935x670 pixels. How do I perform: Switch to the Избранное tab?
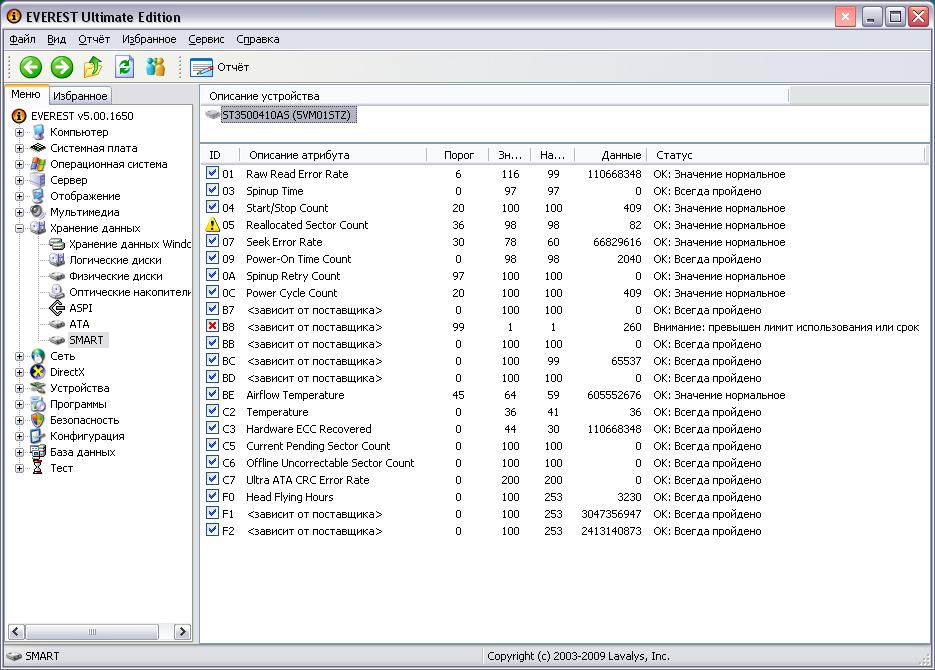click(80, 96)
